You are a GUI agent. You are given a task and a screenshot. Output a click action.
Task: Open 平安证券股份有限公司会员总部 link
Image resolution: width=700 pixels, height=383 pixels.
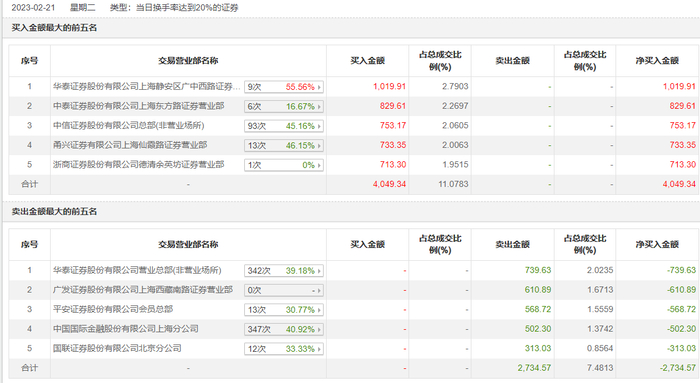click(x=113, y=309)
